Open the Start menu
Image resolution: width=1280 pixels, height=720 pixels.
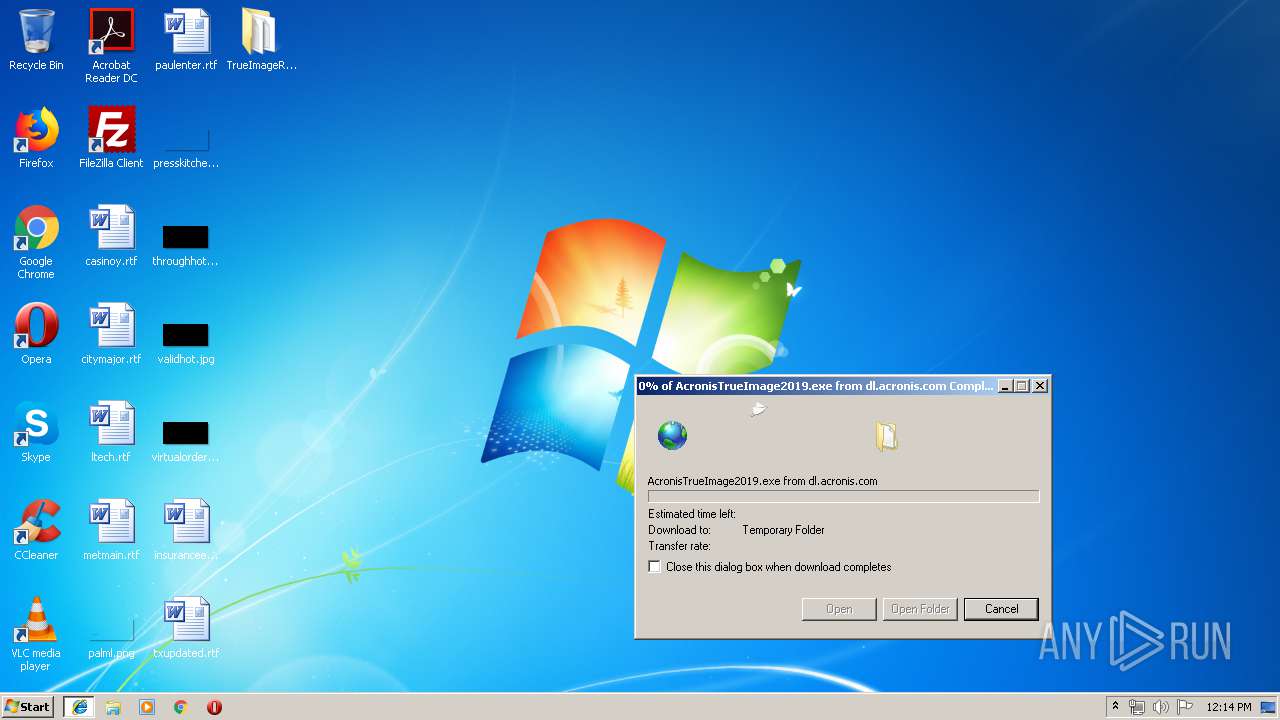pyautogui.click(x=27, y=707)
